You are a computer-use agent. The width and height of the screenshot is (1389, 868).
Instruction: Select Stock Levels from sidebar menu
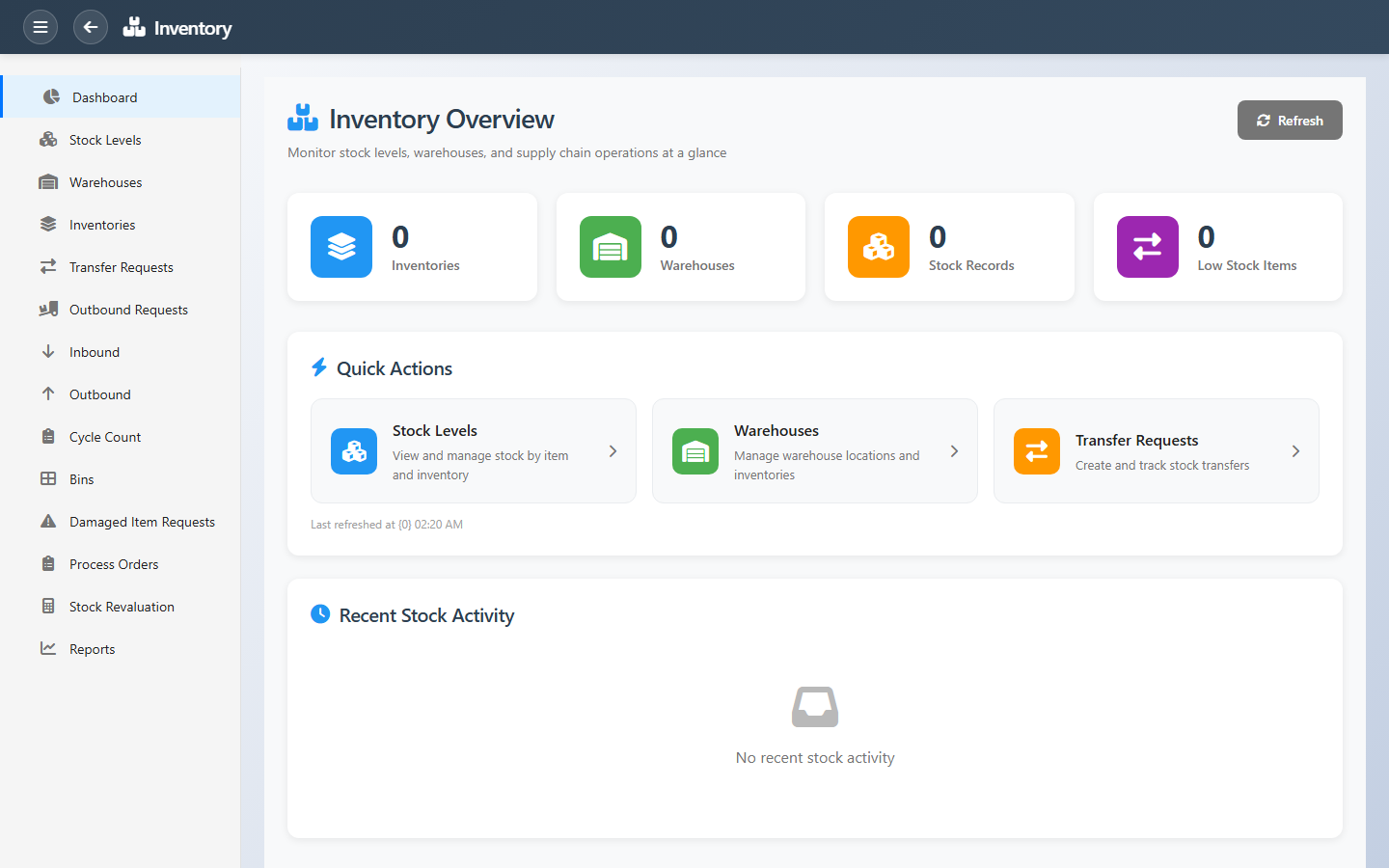point(105,140)
